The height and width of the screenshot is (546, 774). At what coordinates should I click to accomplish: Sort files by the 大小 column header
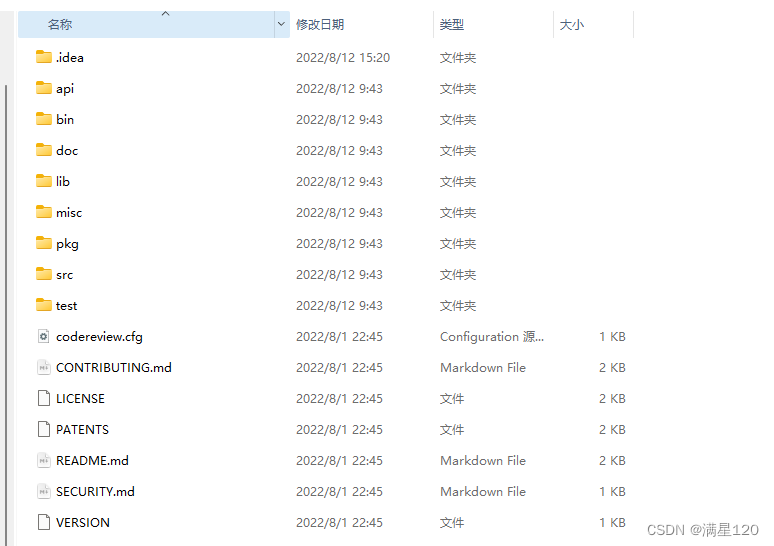point(593,24)
